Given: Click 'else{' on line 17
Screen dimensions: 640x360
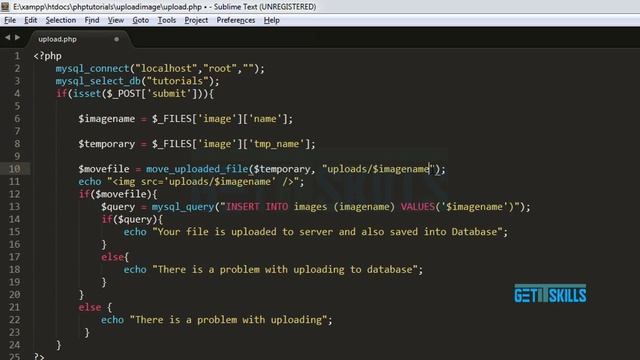Looking at the screenshot, I should point(115,257).
